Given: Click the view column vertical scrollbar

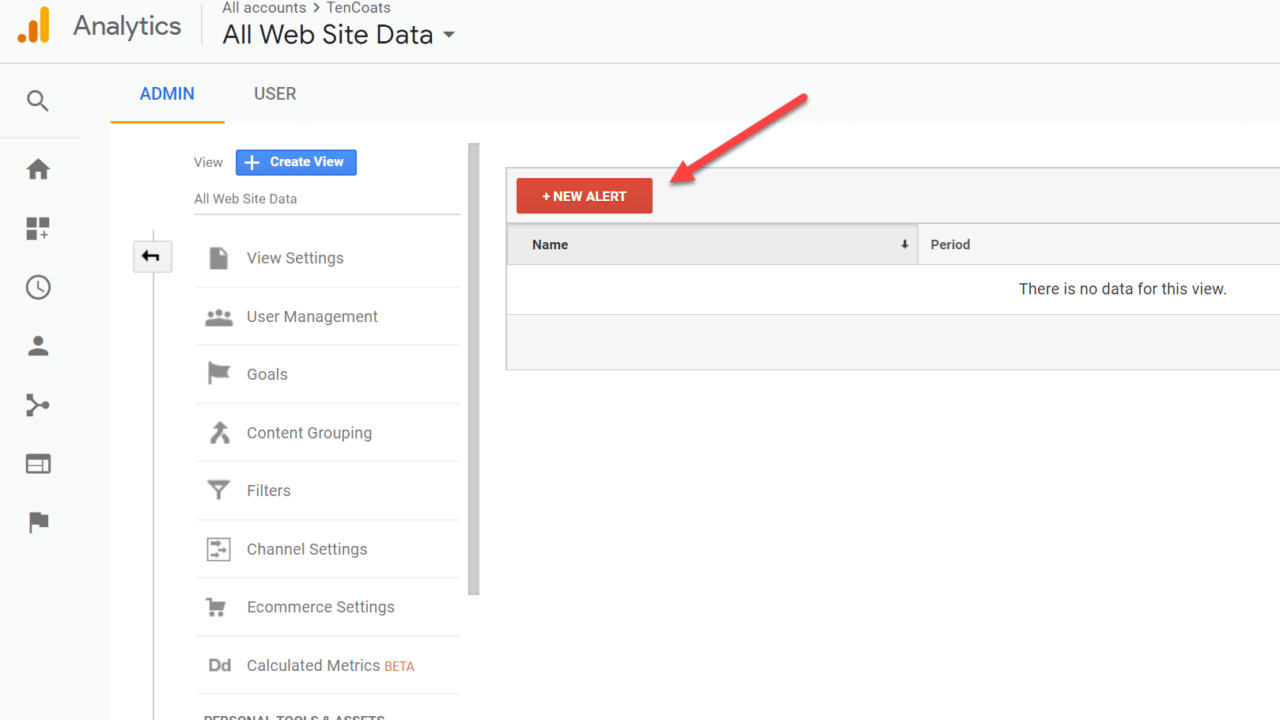Looking at the screenshot, I should 474,370.
